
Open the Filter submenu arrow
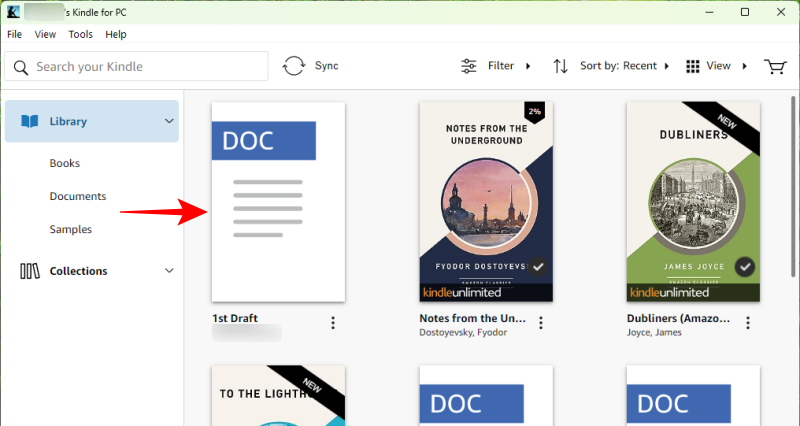pos(528,66)
